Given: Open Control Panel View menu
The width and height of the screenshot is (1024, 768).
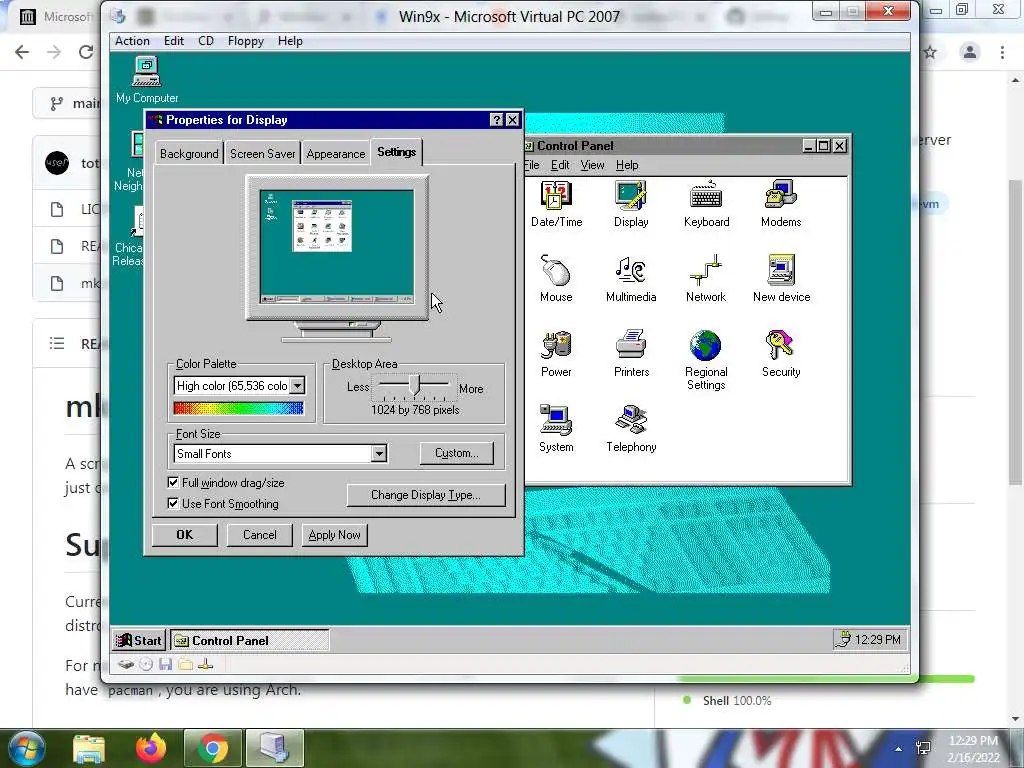Looking at the screenshot, I should tap(592, 165).
